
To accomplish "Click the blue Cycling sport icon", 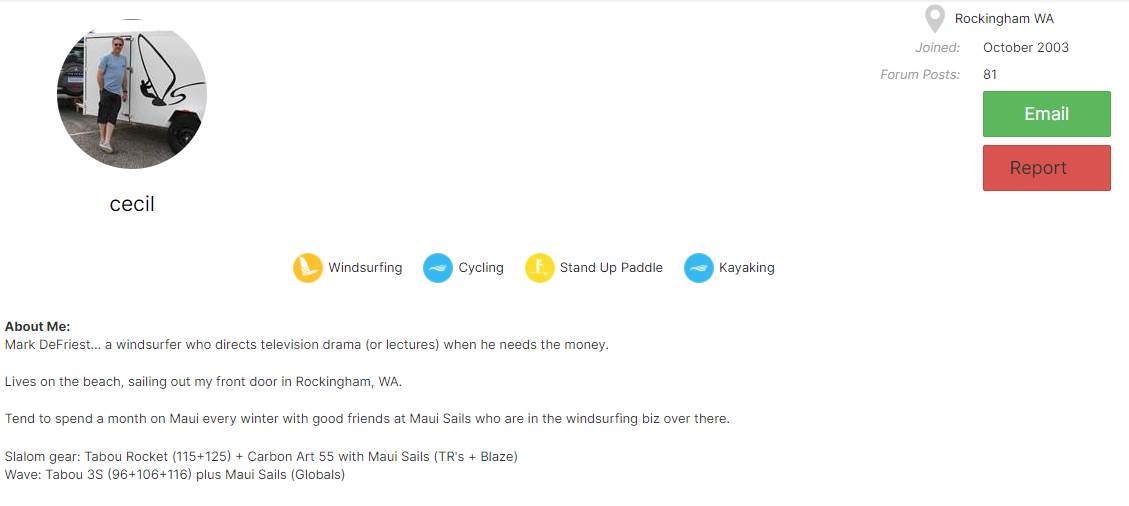I will click(438, 268).
